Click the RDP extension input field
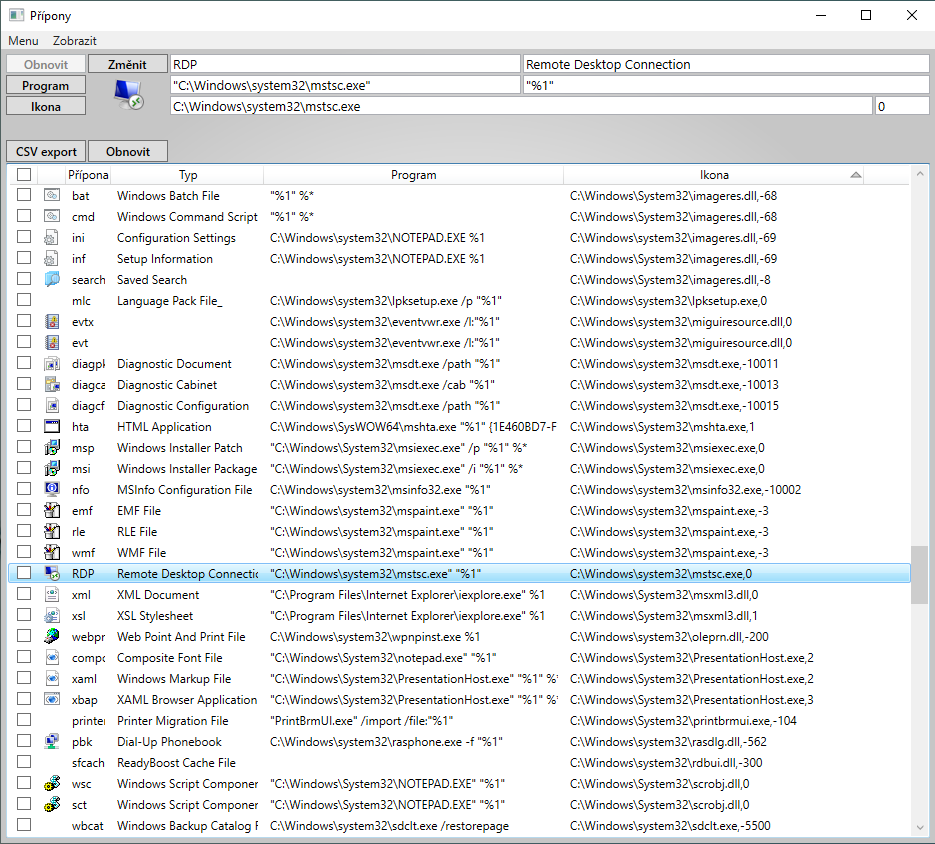This screenshot has height=844, width=935. click(345, 64)
